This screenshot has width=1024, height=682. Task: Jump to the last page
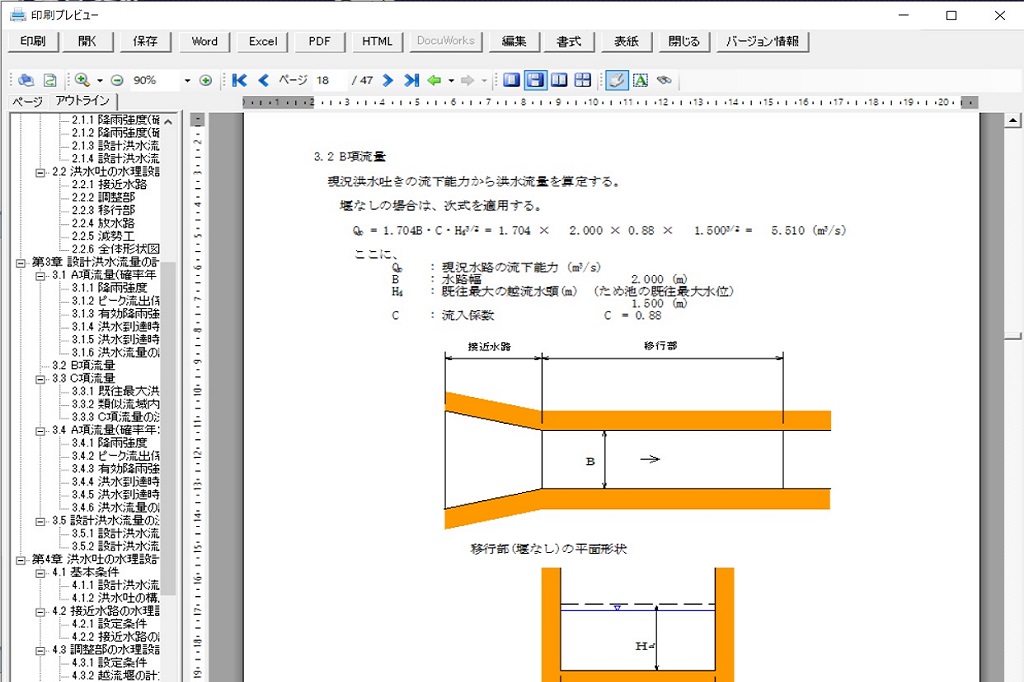click(x=411, y=80)
